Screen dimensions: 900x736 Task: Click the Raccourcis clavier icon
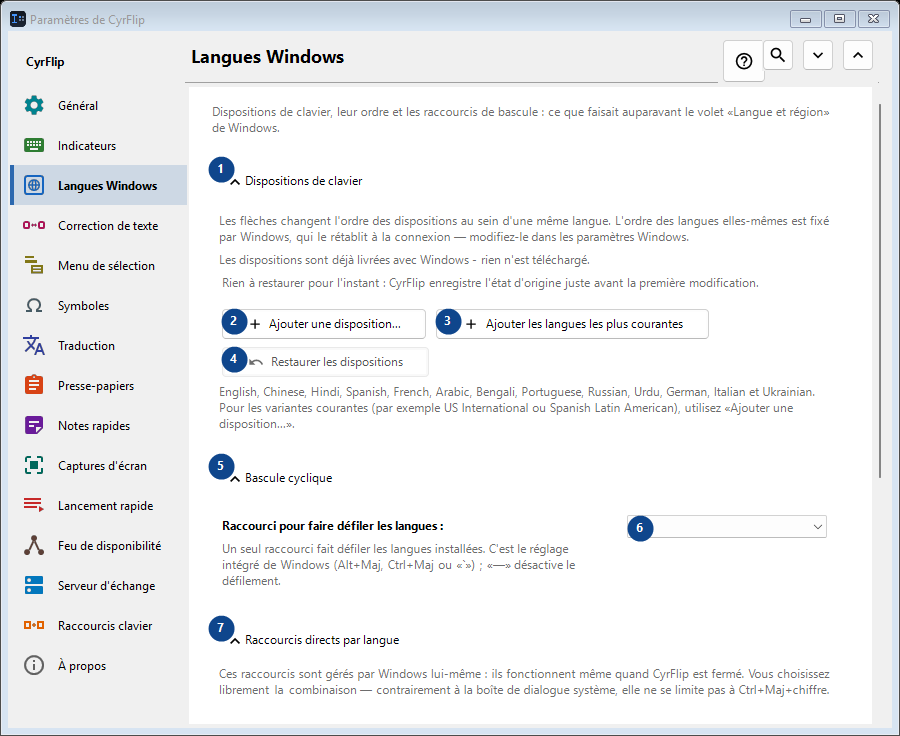pyautogui.click(x=34, y=625)
